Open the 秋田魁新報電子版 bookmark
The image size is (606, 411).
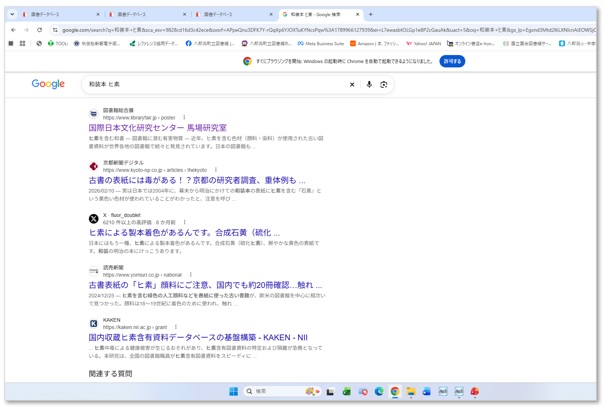(97, 44)
